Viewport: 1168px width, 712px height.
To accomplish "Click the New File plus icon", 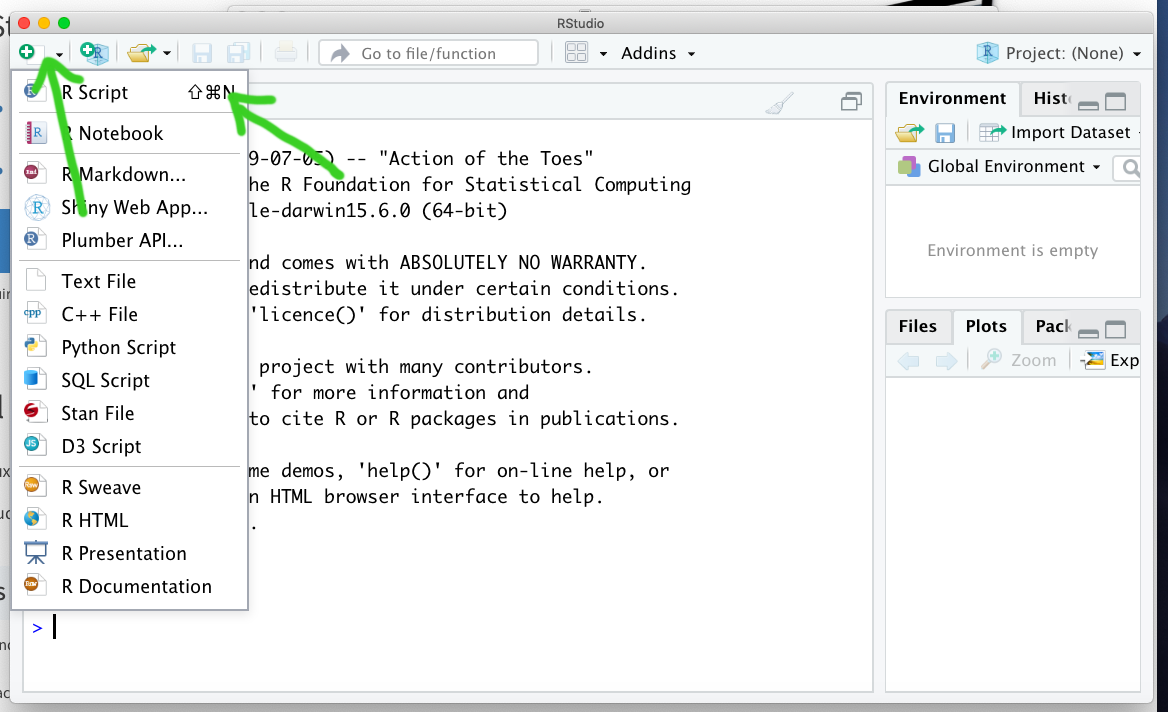I will click(x=27, y=52).
